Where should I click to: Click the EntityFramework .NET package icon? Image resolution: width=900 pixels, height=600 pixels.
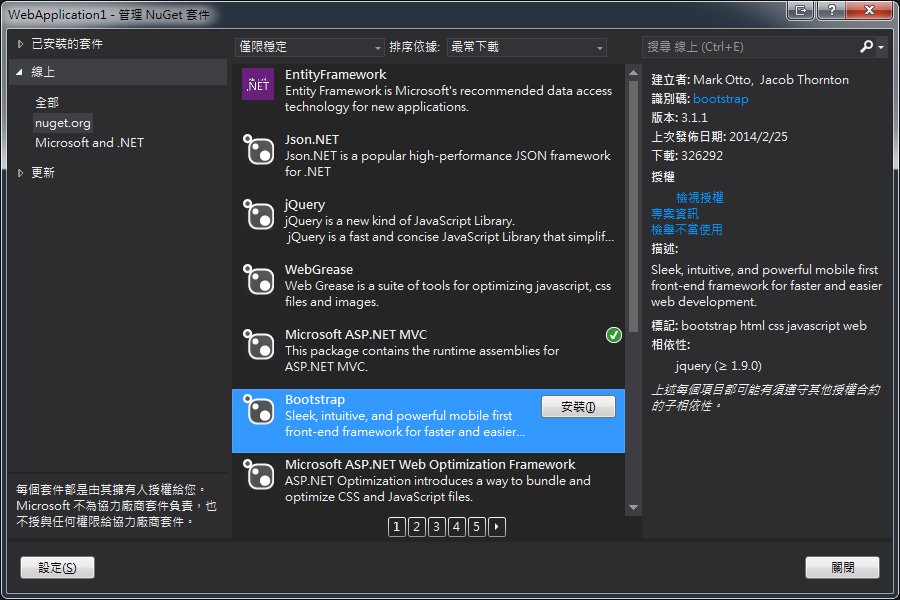click(258, 84)
